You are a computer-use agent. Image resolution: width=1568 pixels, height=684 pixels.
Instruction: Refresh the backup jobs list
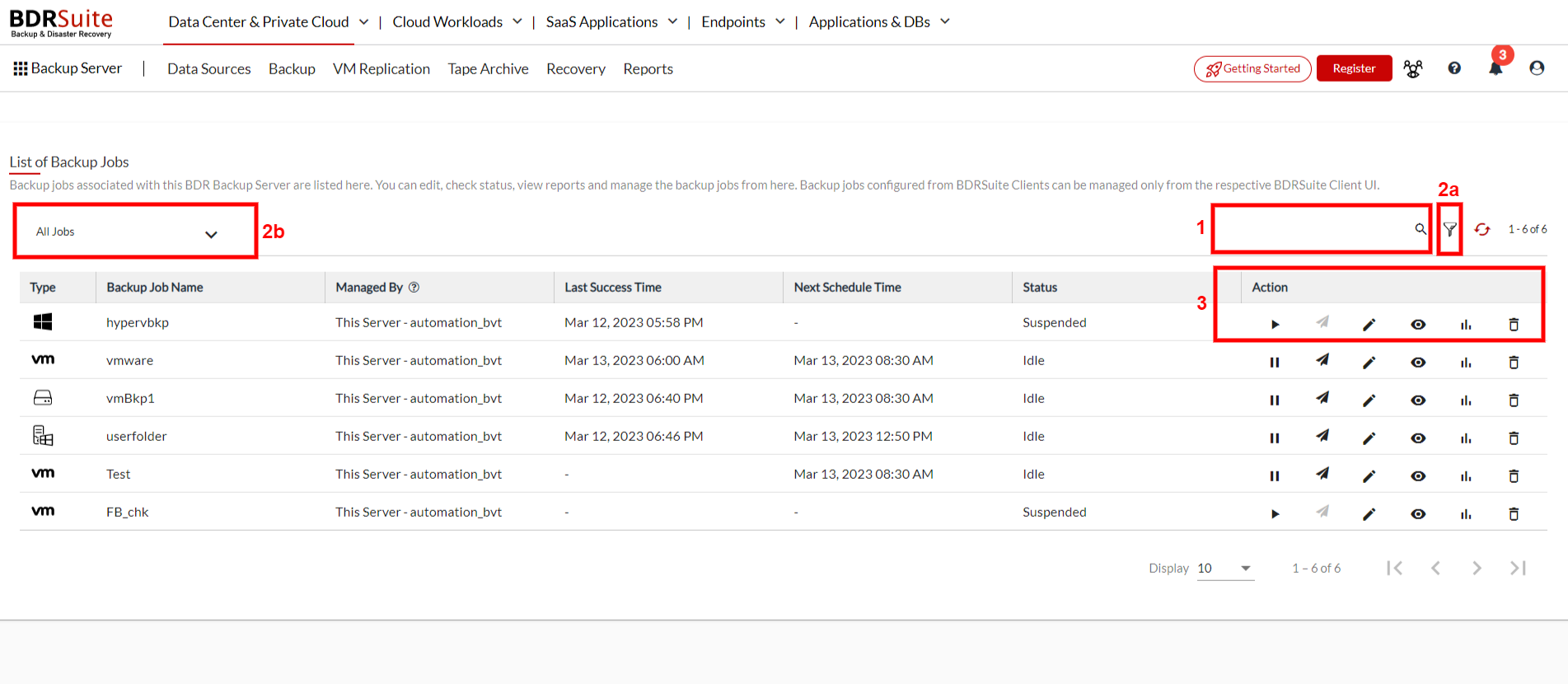pyautogui.click(x=1482, y=229)
